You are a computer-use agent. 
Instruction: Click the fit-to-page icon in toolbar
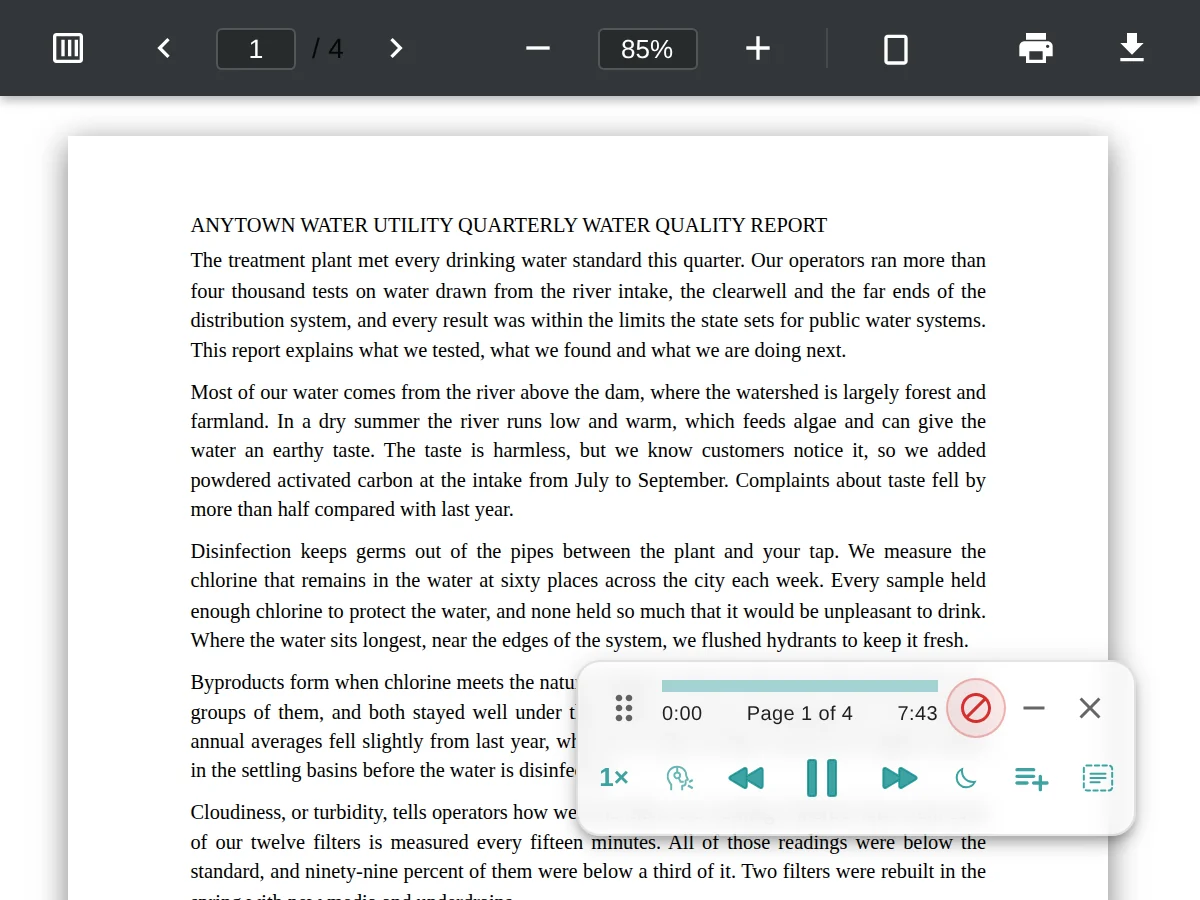pyautogui.click(x=896, y=49)
